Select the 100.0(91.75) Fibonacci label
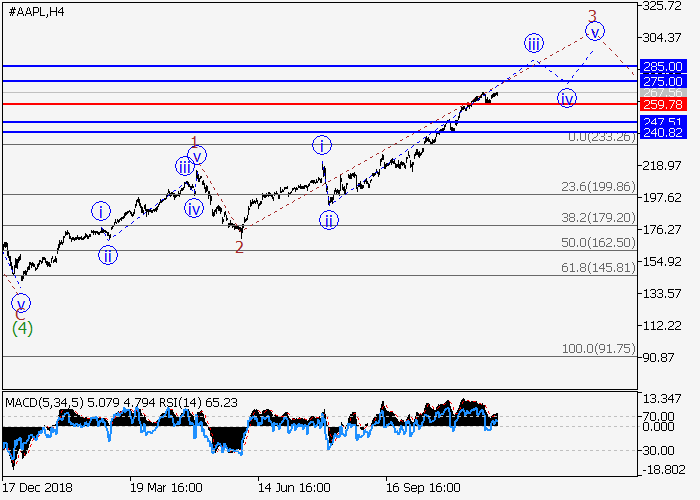Viewport: 700px width, 500px height. click(598, 348)
